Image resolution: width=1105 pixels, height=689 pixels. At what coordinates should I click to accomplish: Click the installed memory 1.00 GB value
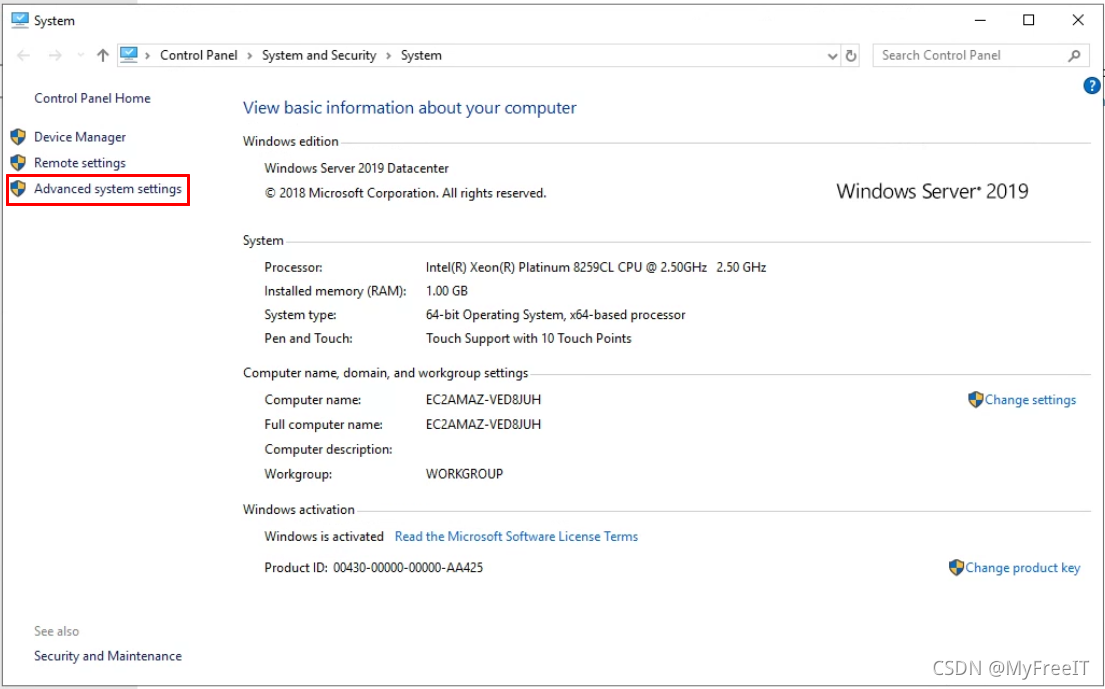tap(447, 291)
